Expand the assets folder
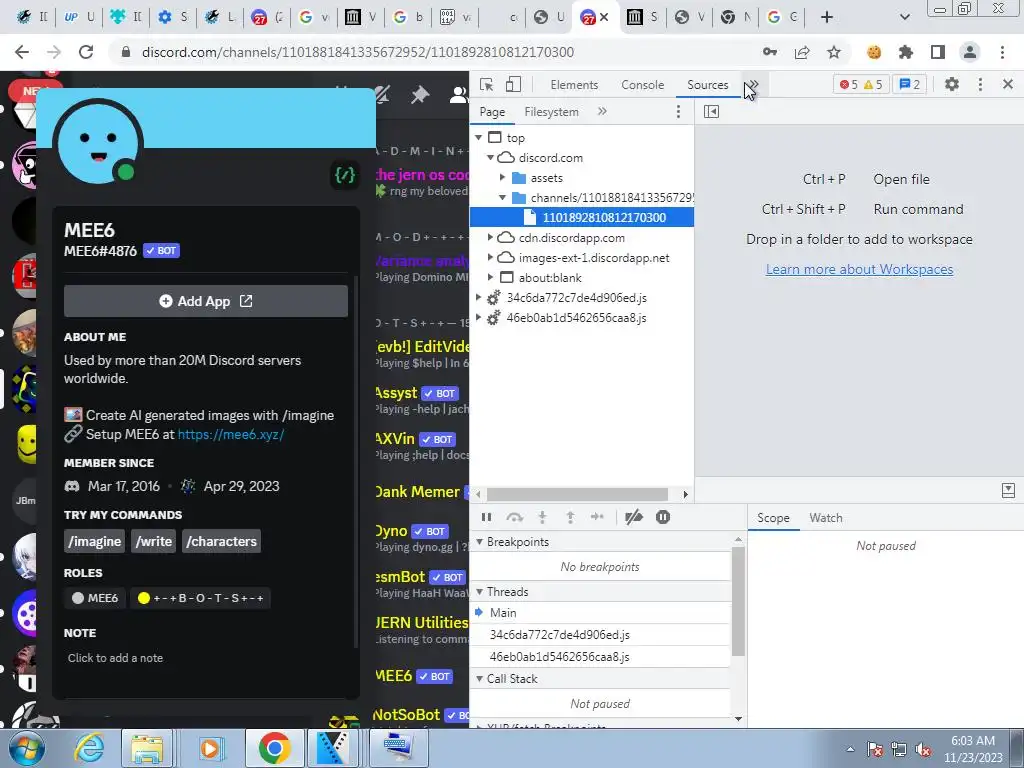Viewport: 1024px width, 768px height. (x=502, y=178)
